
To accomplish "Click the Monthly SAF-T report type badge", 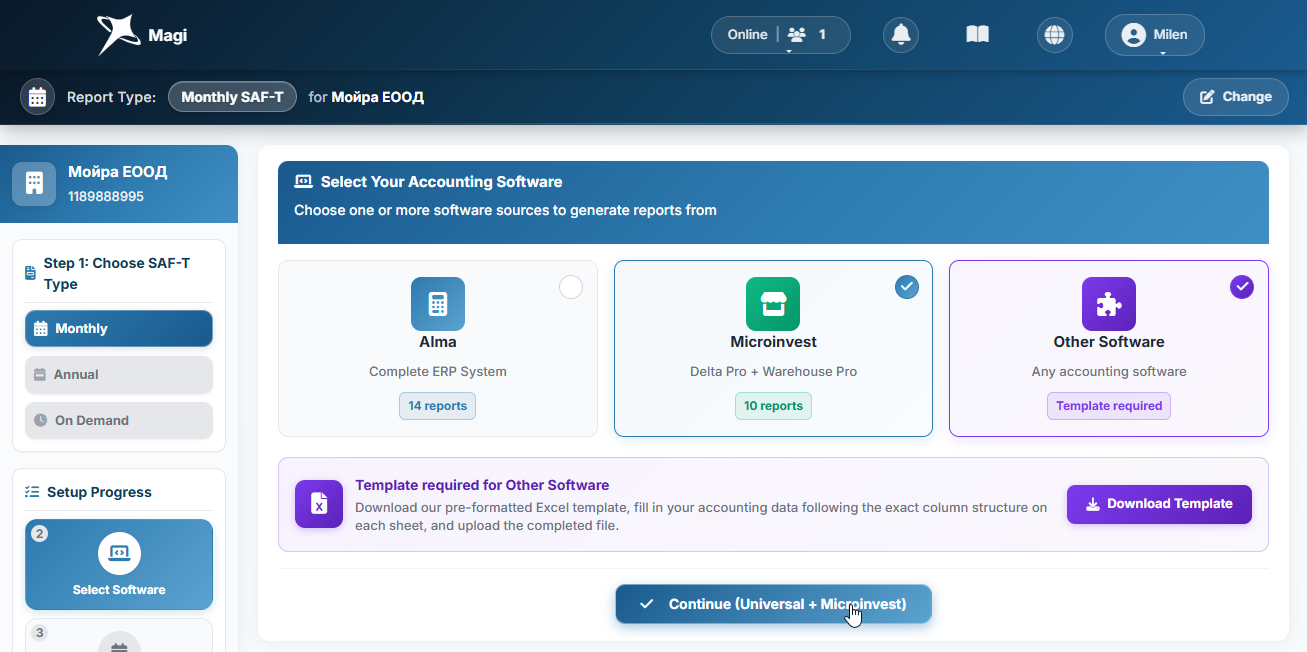I will pos(232,97).
